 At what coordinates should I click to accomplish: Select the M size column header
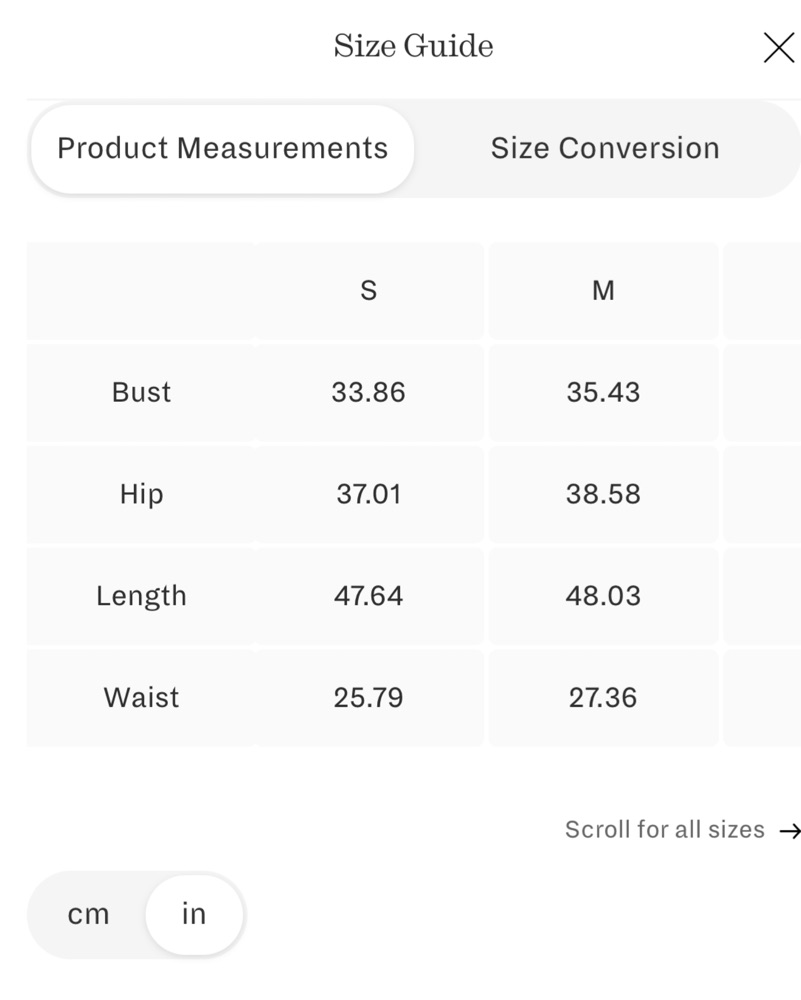603,291
